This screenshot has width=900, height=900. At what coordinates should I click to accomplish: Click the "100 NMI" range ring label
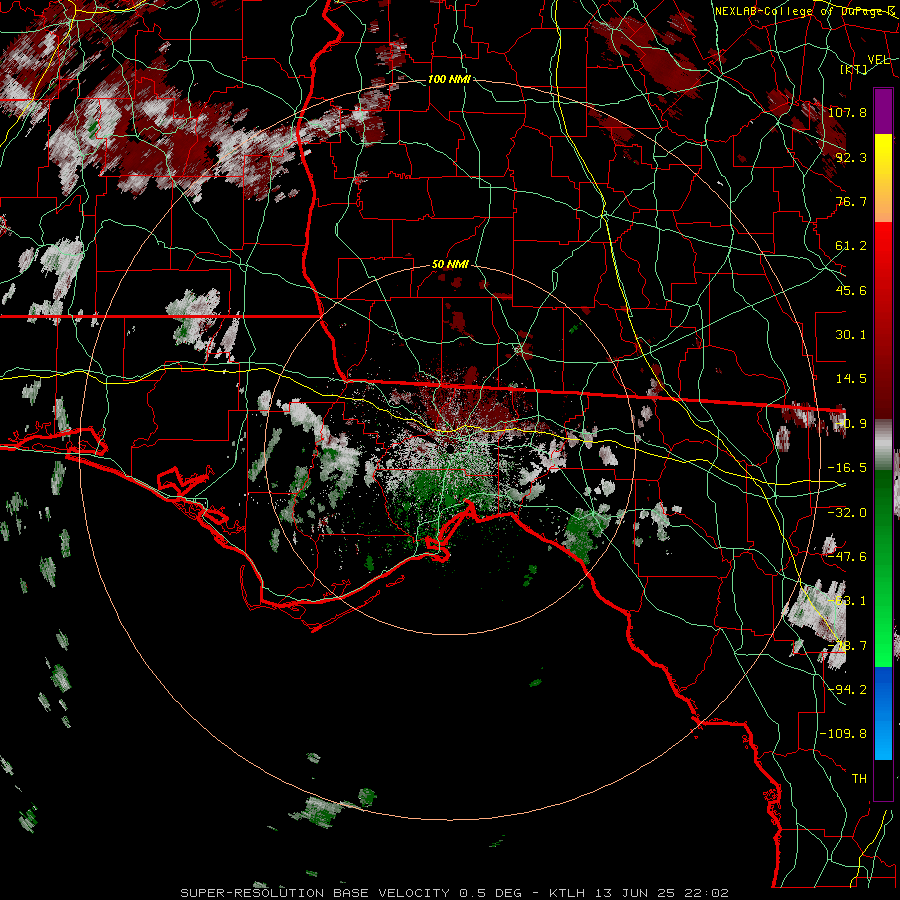[449, 79]
